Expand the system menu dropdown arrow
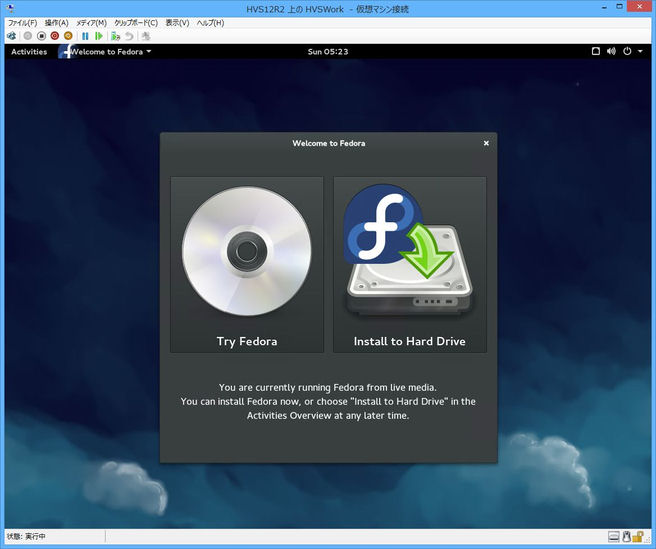The height and width of the screenshot is (549, 656). 640,51
